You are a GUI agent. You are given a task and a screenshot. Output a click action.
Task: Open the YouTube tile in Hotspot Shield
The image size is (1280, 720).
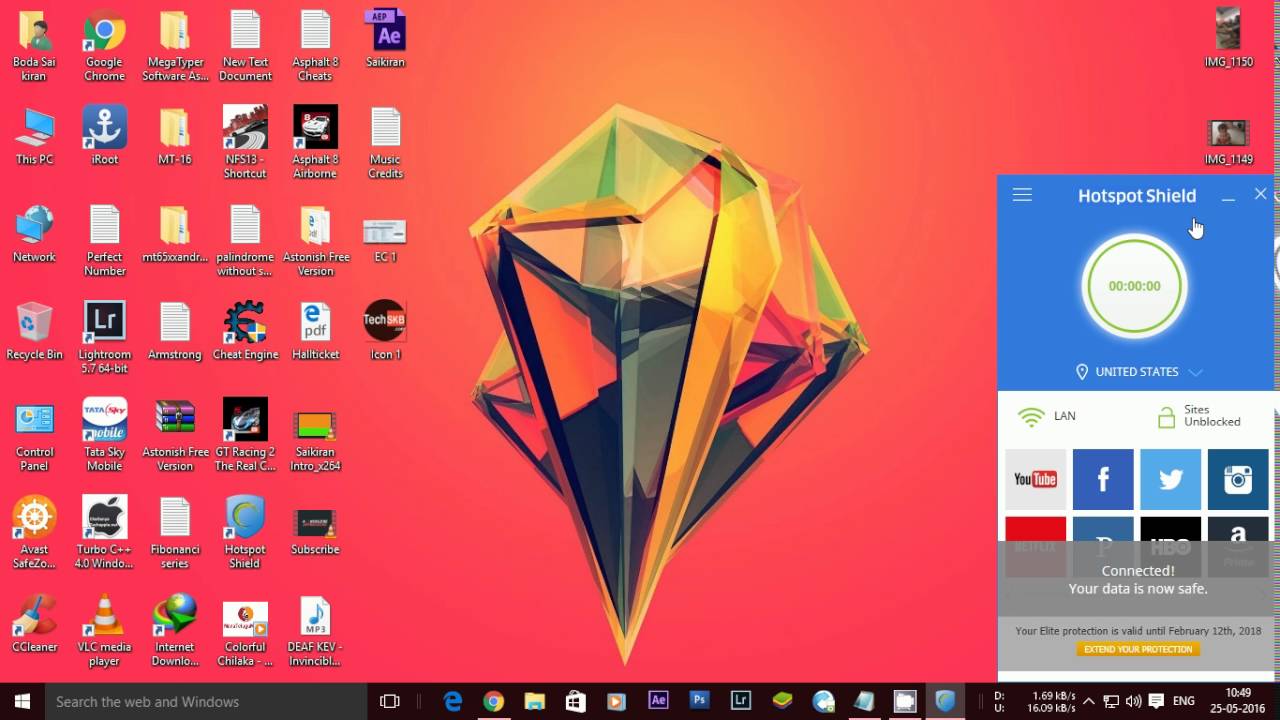(1035, 479)
